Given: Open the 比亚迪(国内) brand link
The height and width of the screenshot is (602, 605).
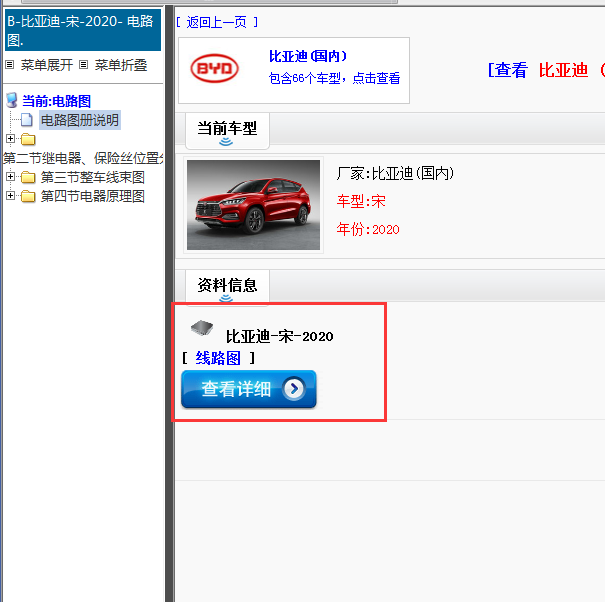Looking at the screenshot, I should [308, 56].
